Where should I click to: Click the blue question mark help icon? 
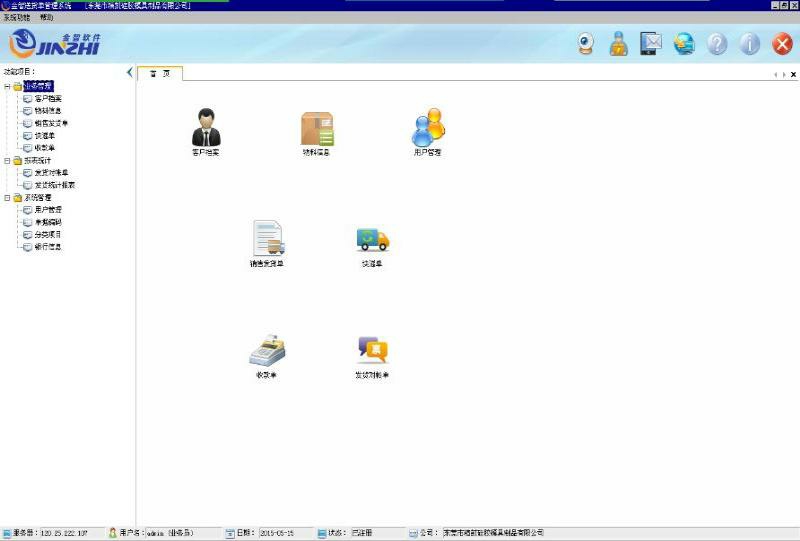pos(717,44)
